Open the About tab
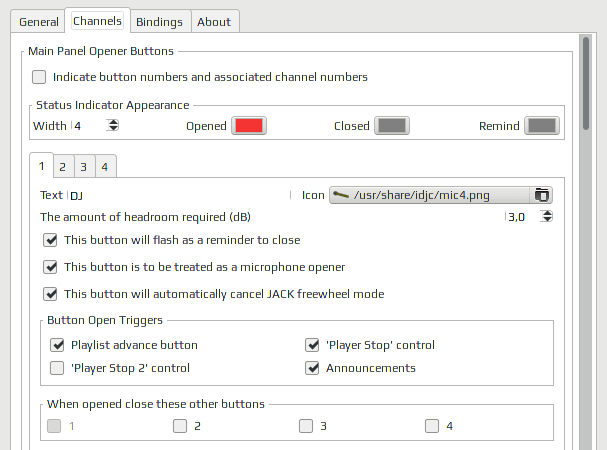 point(214,22)
